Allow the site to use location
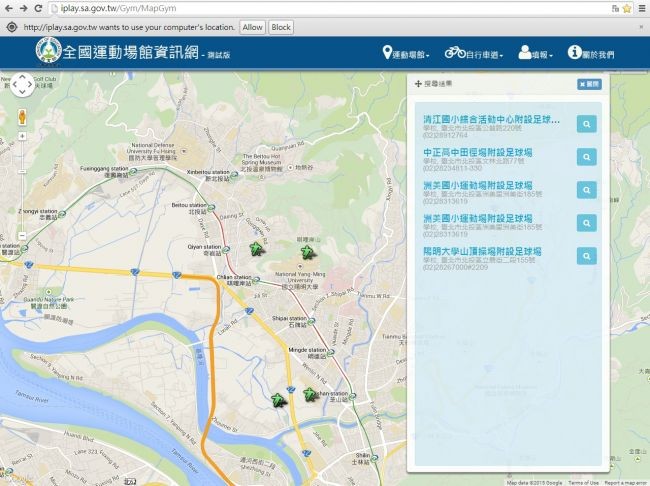This screenshot has width=650, height=486. 252,27
